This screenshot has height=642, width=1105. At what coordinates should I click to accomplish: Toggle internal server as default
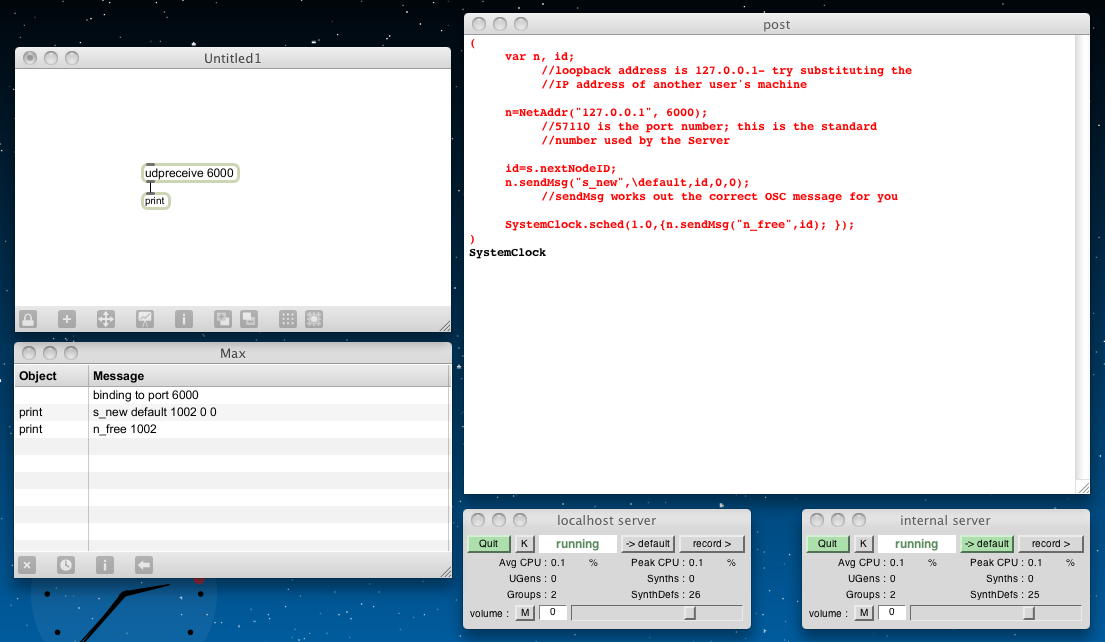click(x=986, y=544)
